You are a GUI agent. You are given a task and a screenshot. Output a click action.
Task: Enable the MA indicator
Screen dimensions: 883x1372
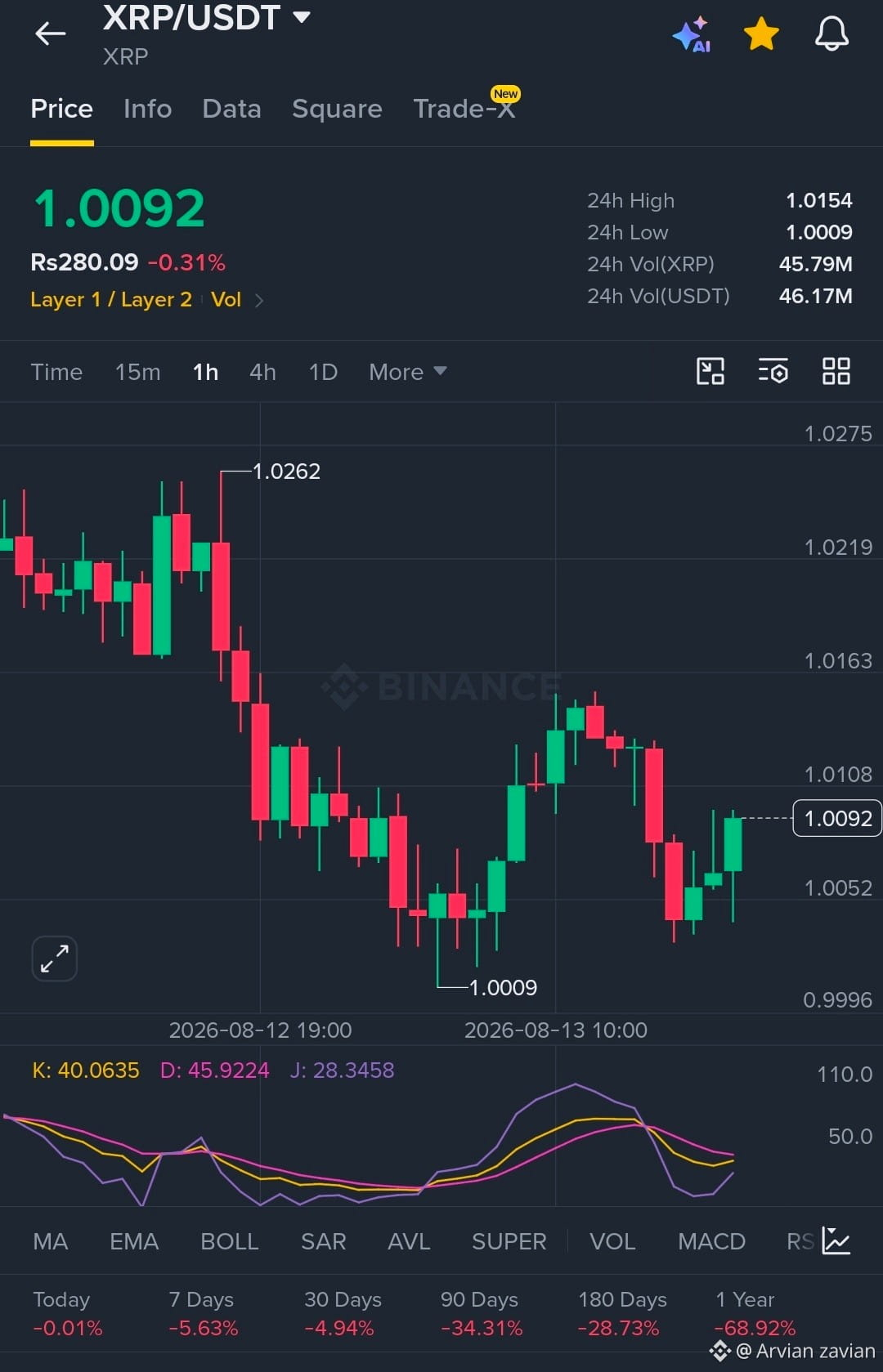(50, 1241)
